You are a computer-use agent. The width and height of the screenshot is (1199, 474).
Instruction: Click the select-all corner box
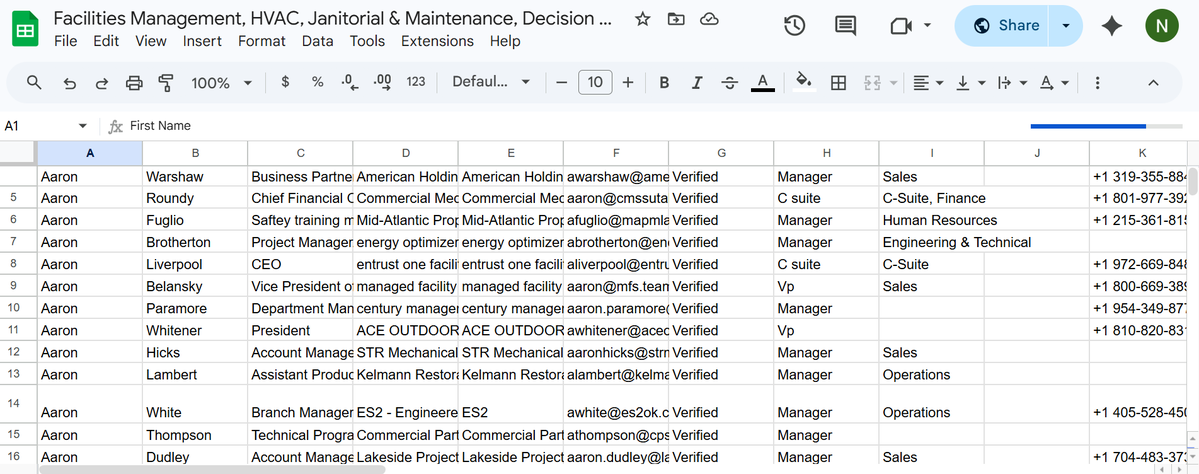[18, 153]
